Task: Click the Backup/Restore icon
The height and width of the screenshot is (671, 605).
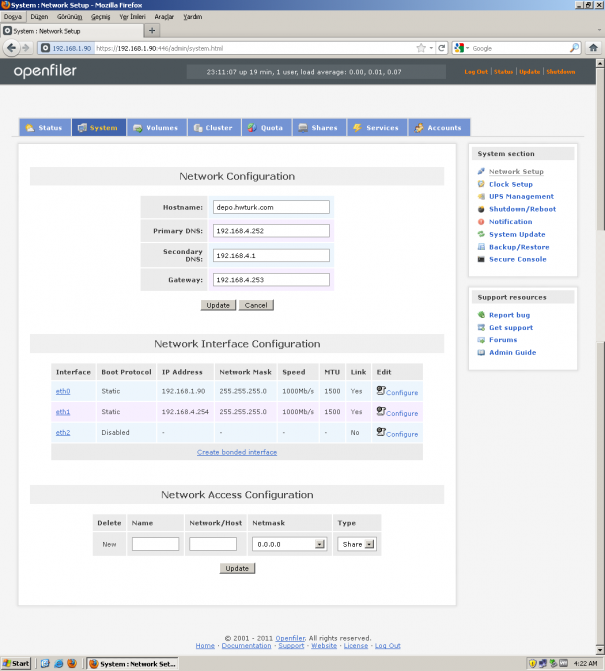Action: pos(481,247)
